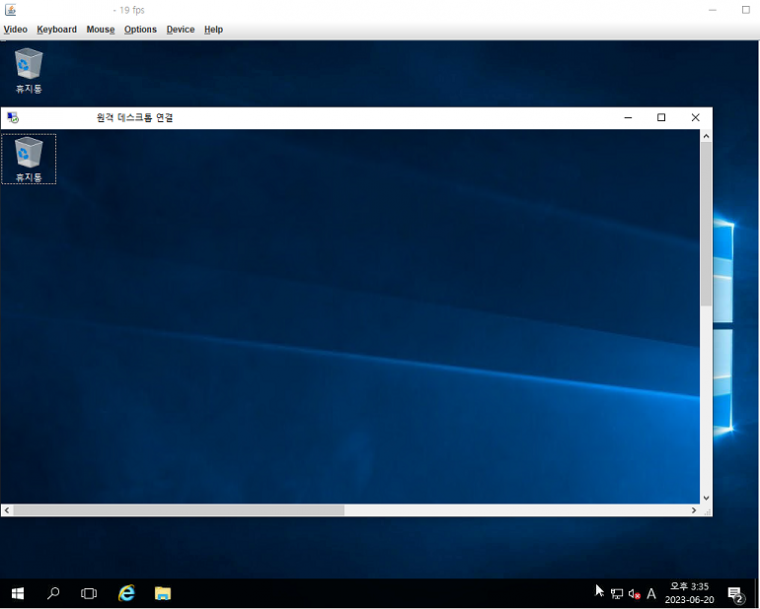Maximize the Remote Desktop Connection window

point(661,118)
